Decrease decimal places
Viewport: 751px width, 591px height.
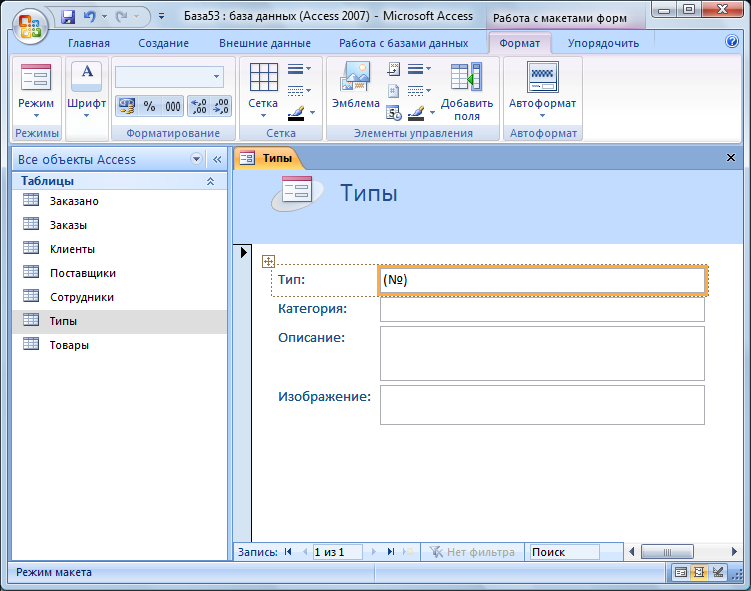click(221, 106)
